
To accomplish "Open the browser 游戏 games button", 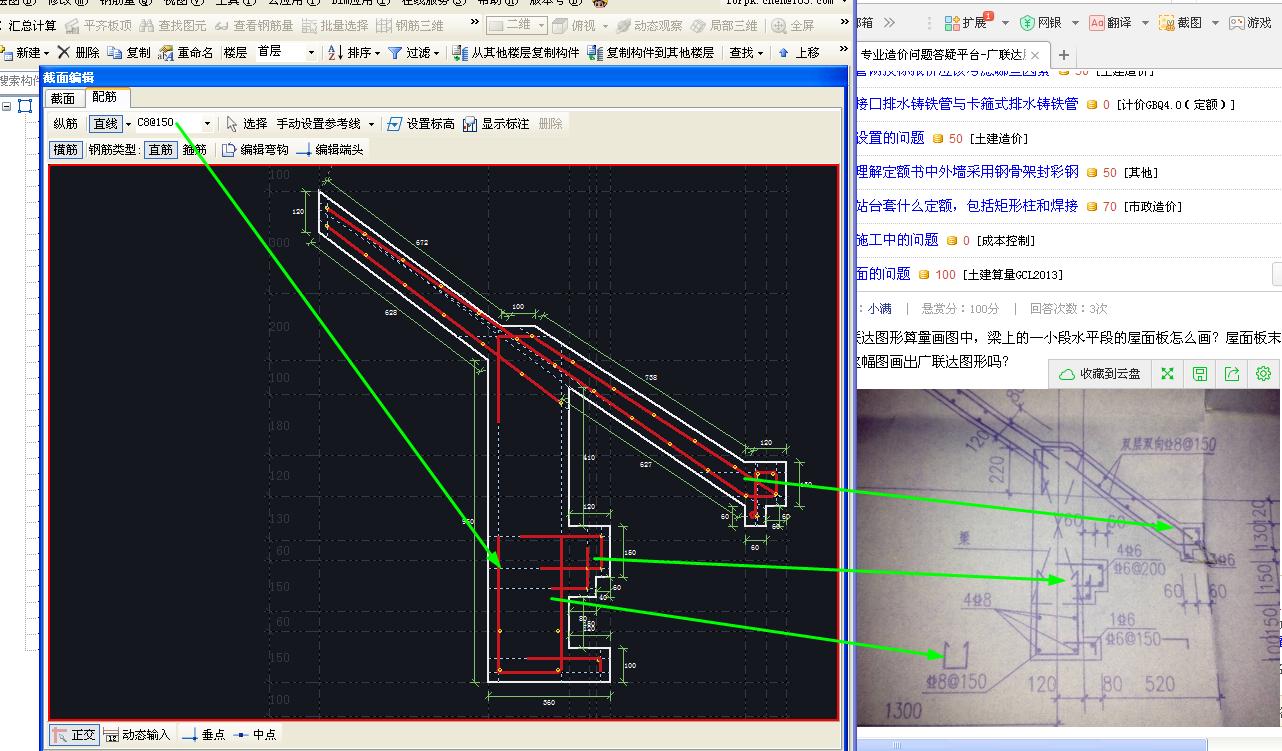I will pos(1252,22).
